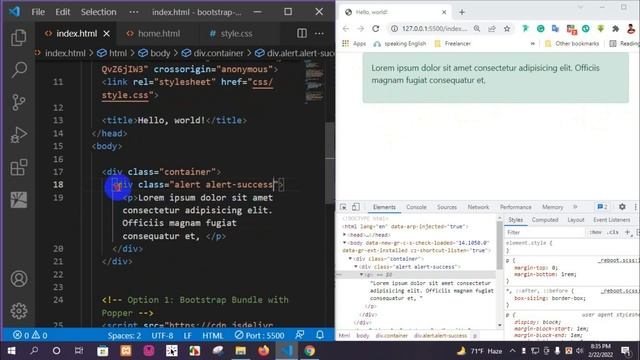640x360 pixels.
Task: Open VS Code notifications bell
Action: point(320,335)
